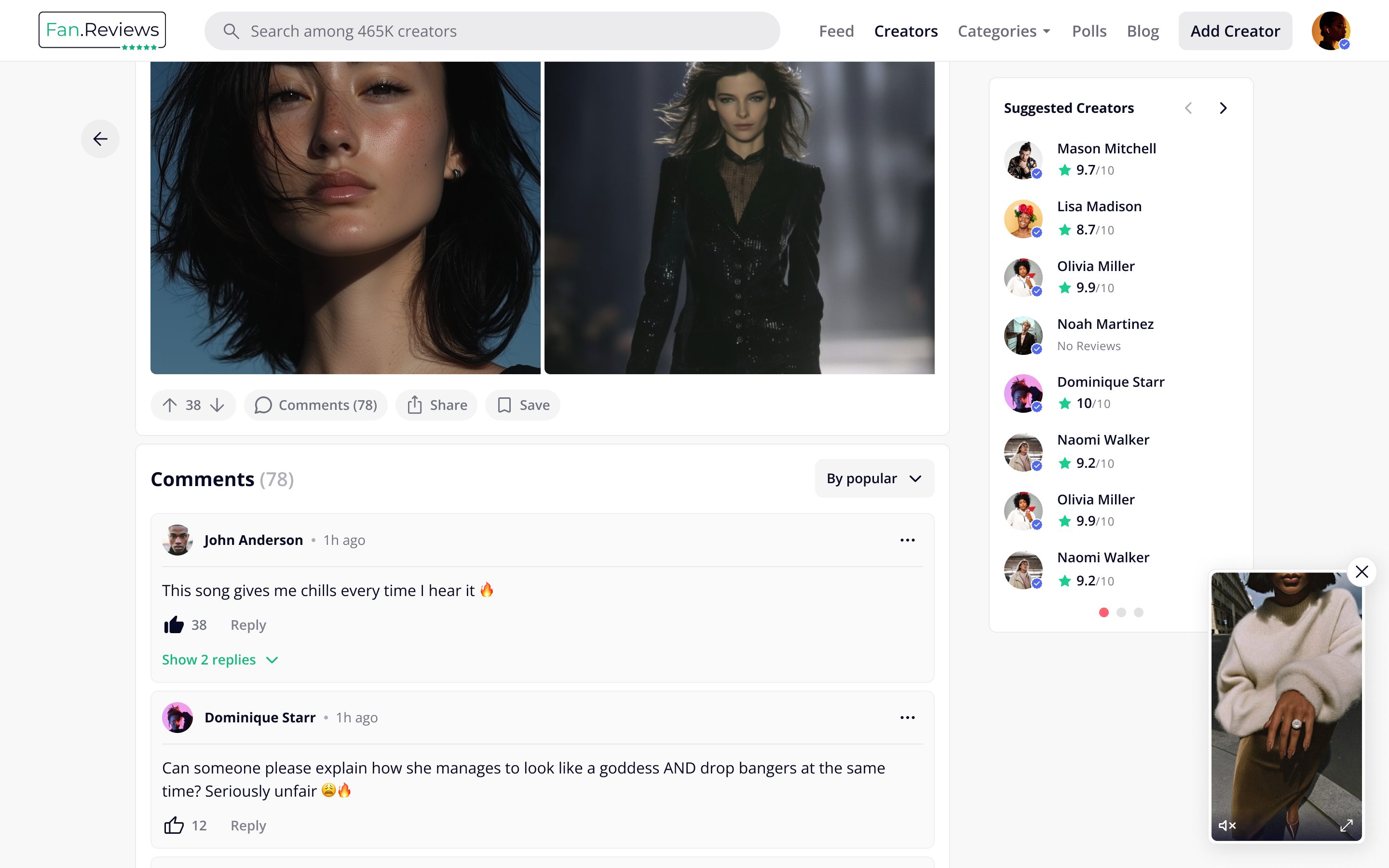Switch to the Feed tab

836,31
